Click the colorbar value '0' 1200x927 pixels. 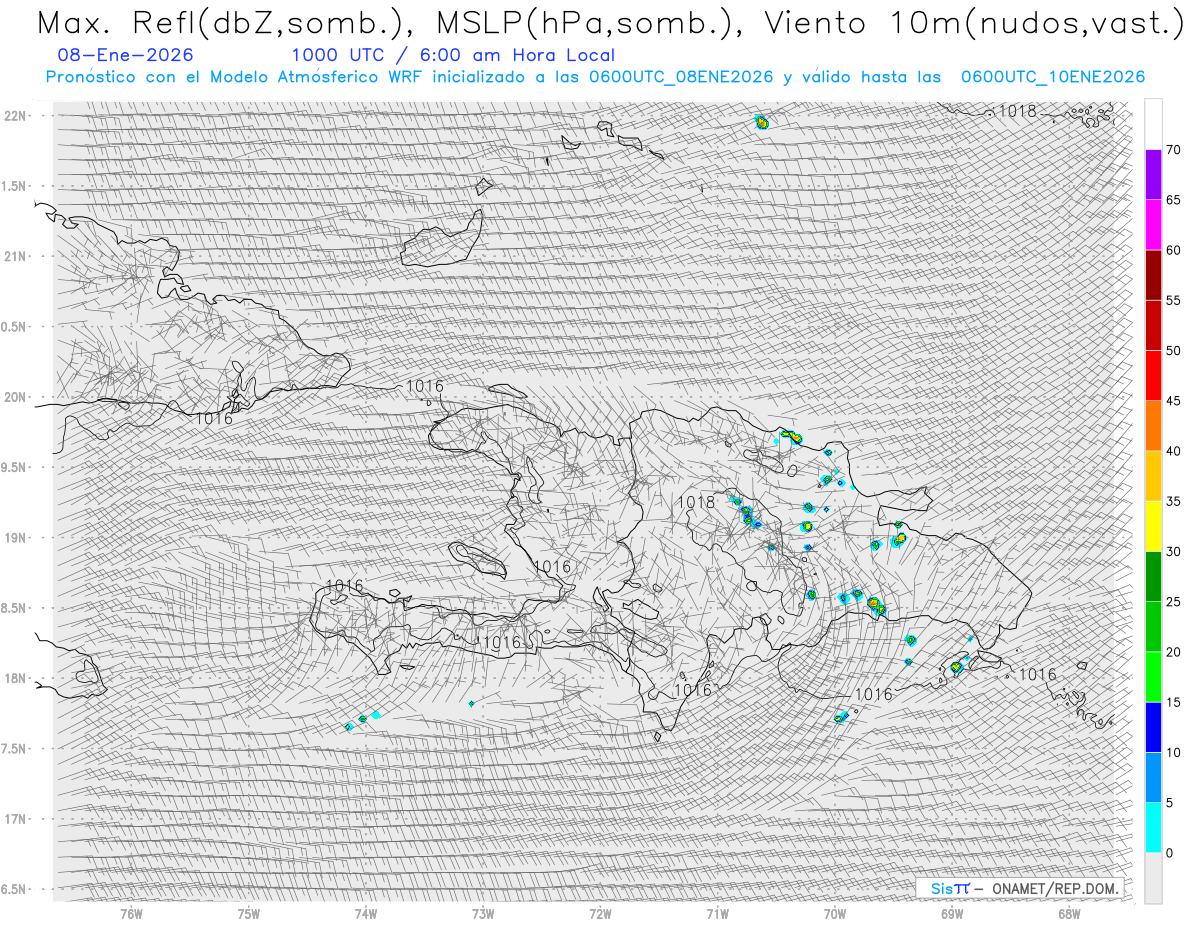click(x=1169, y=852)
